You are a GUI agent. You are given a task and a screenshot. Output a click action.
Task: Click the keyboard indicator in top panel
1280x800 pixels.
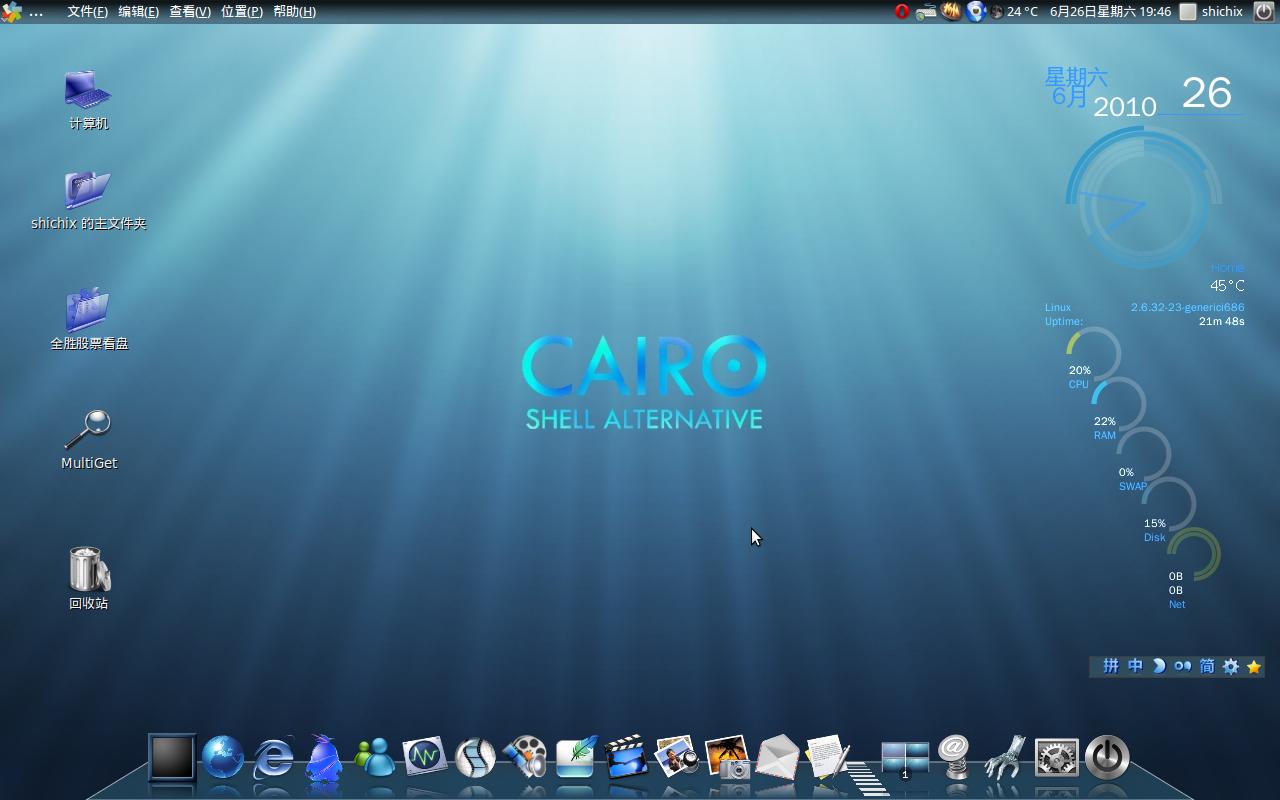point(926,12)
